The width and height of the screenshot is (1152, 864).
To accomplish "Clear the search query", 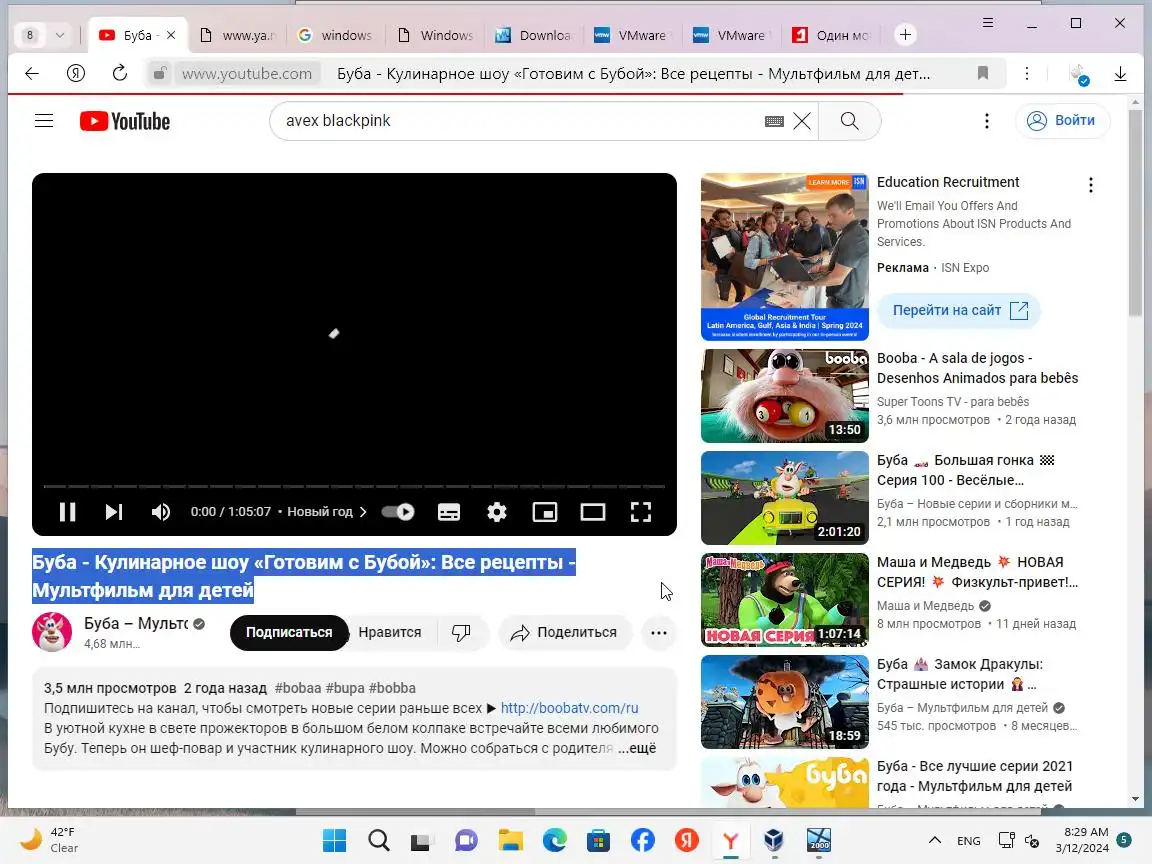I will click(802, 121).
